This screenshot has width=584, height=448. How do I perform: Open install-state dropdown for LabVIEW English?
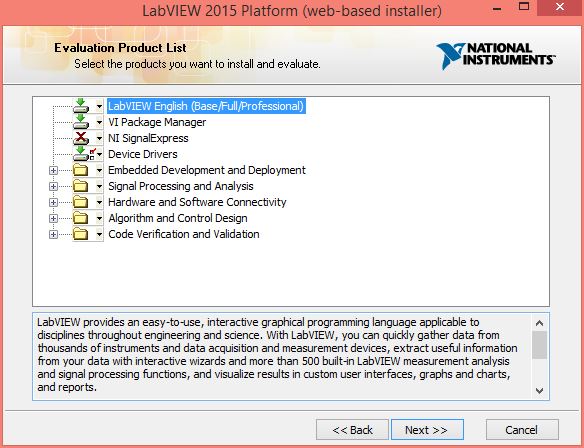99,107
